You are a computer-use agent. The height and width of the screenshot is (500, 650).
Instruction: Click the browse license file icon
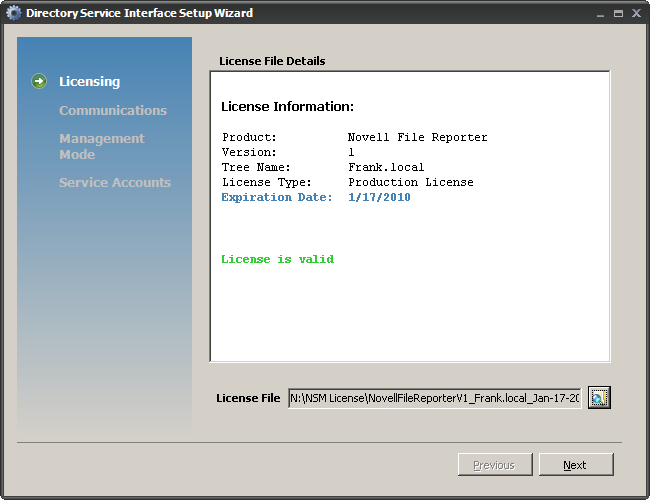[599, 398]
